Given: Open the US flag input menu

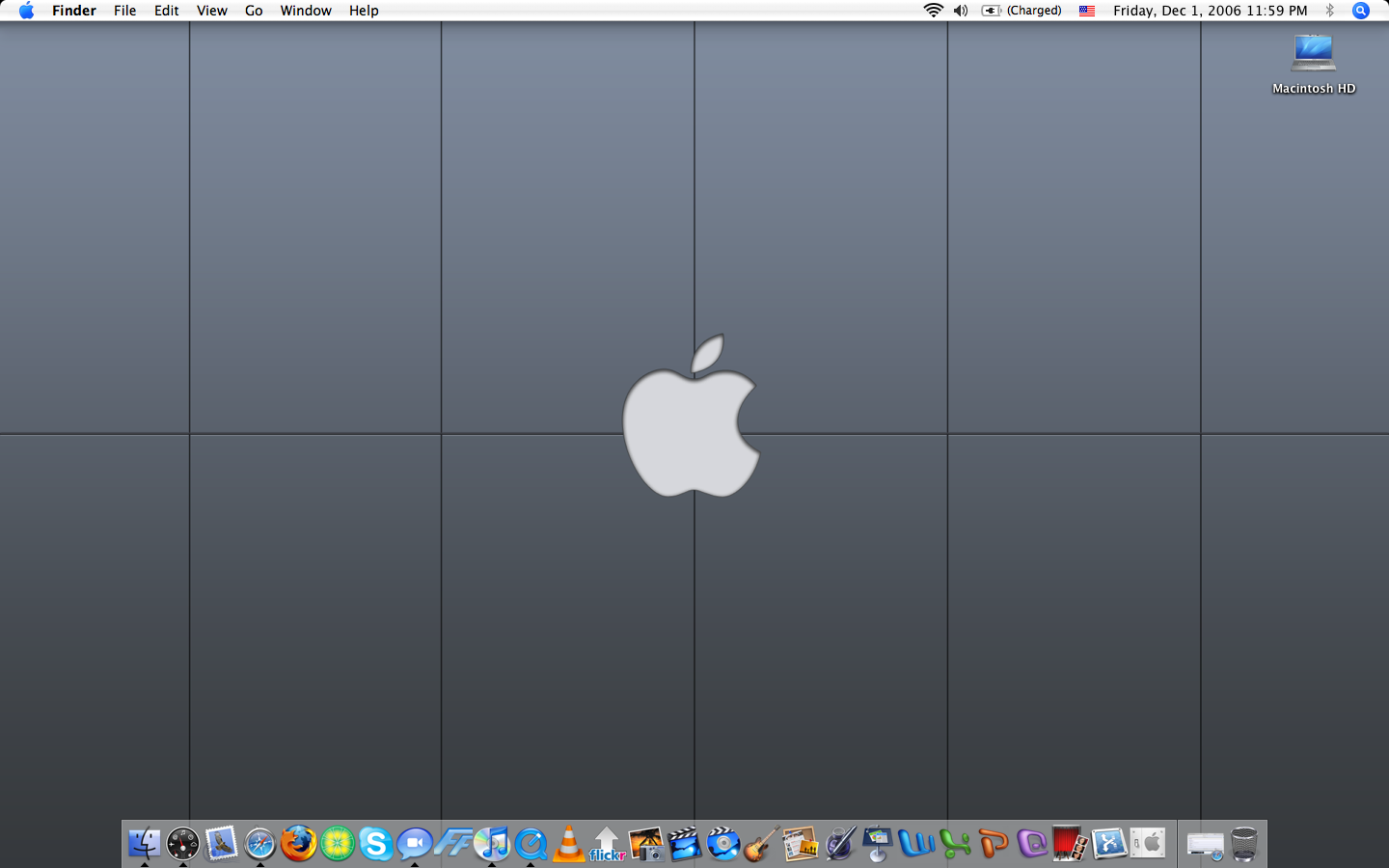Looking at the screenshot, I should tap(1087, 11).
